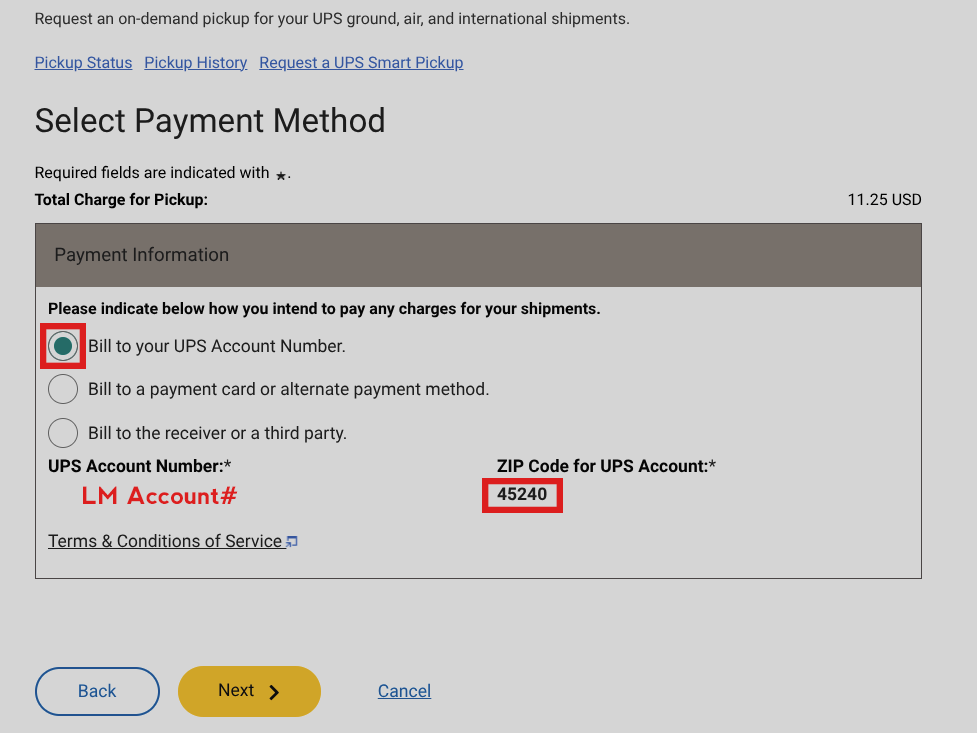Click the LM Account# account number value

point(159,495)
